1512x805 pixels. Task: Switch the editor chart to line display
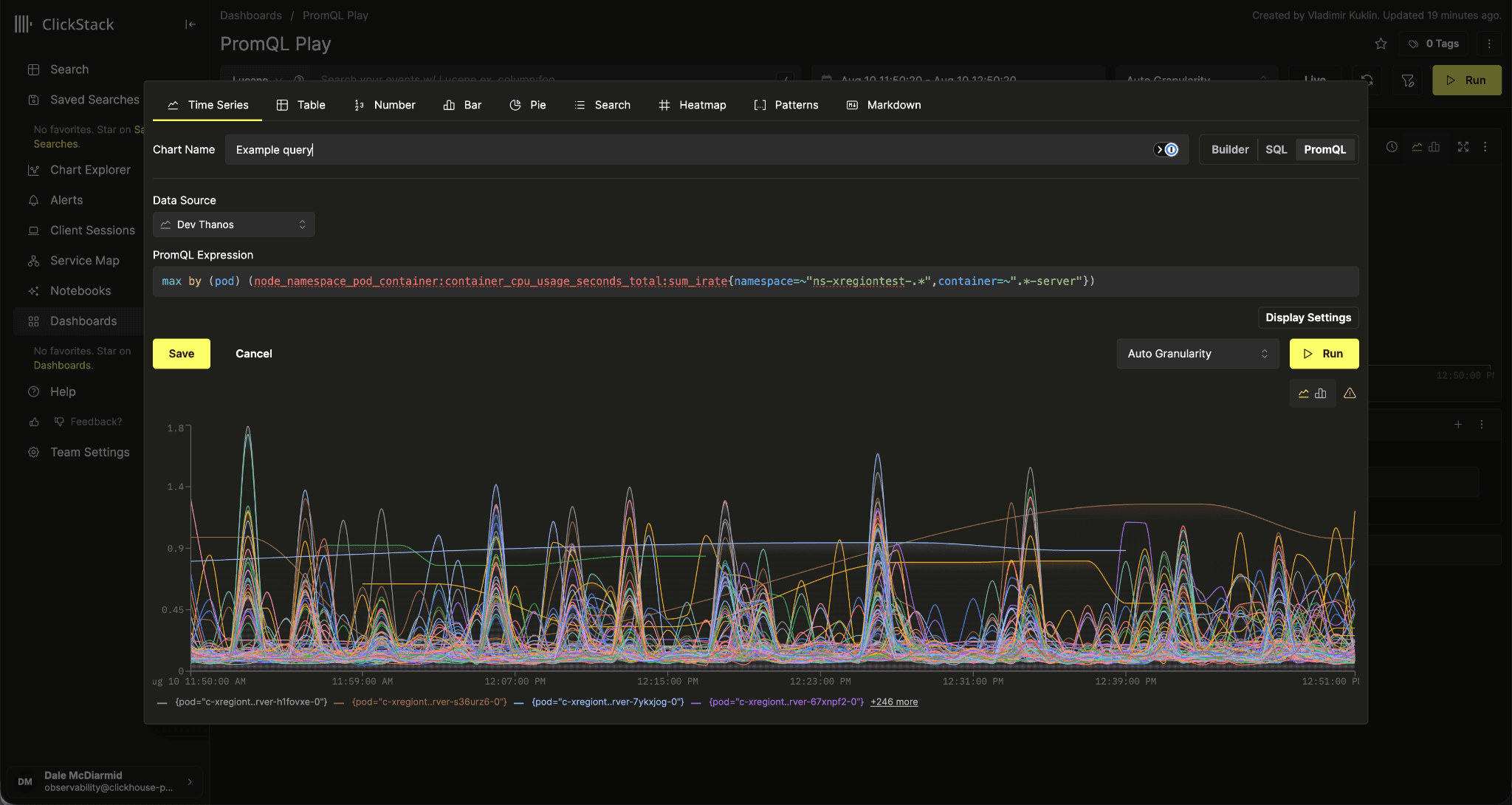tap(1304, 394)
